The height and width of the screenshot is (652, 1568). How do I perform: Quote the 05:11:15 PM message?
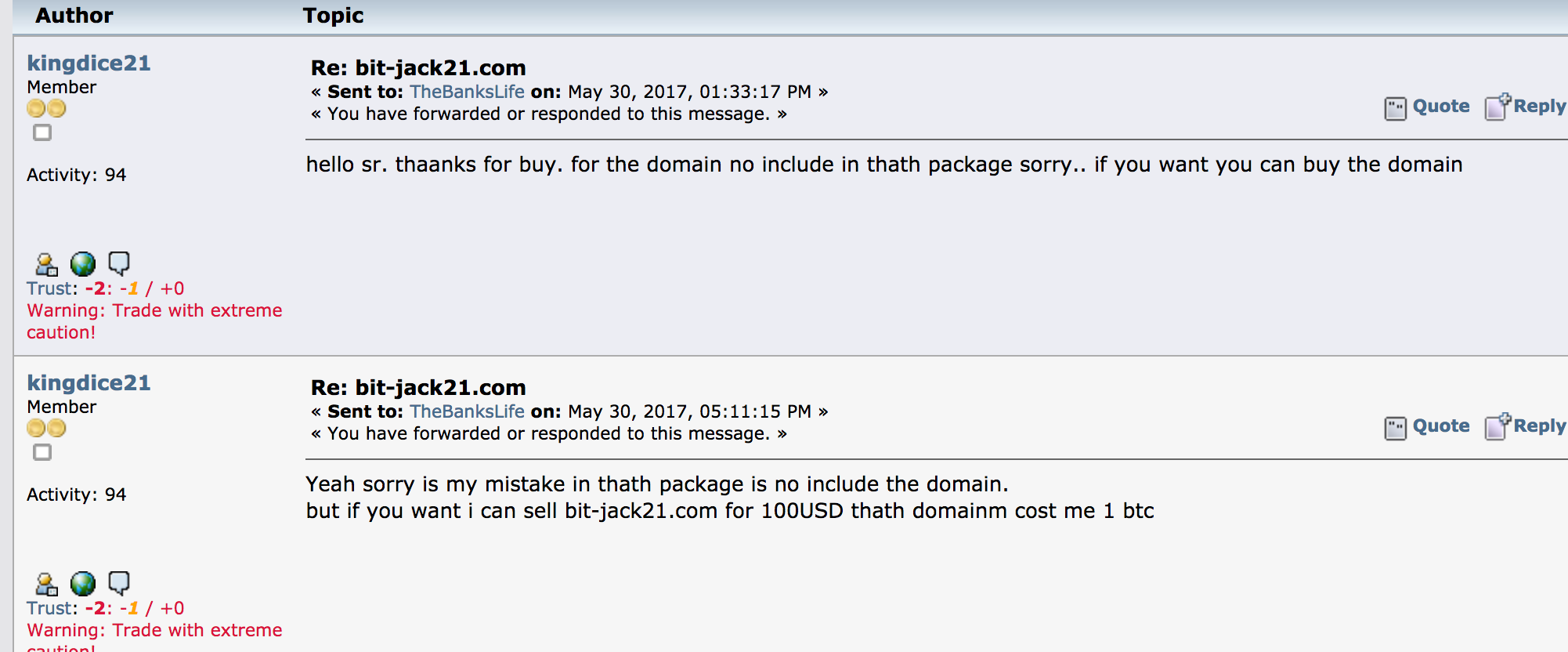point(1427,426)
